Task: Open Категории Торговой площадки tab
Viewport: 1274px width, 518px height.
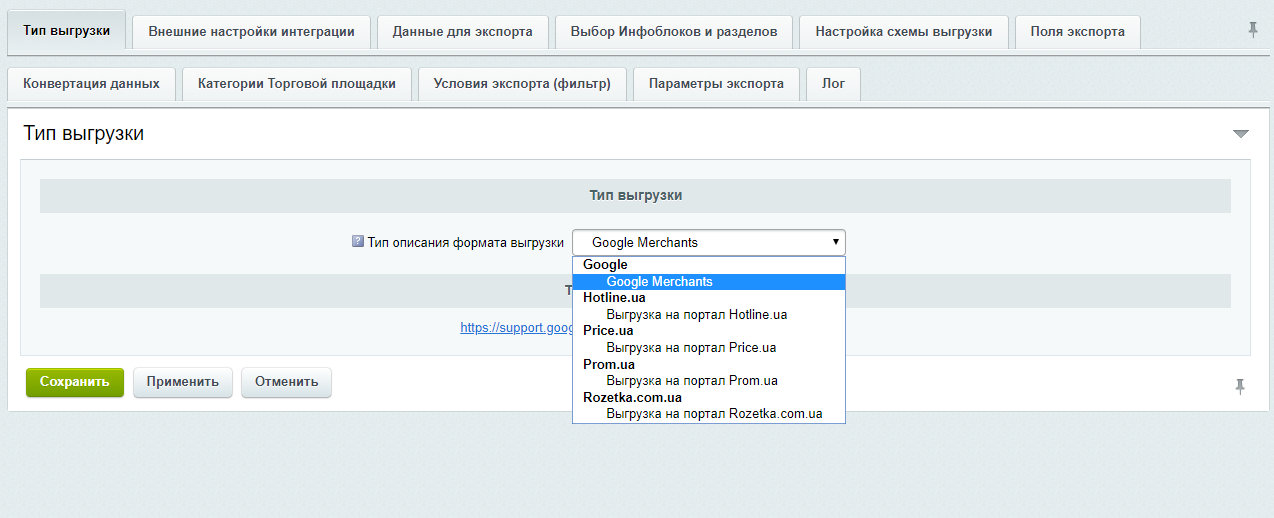Action: (x=296, y=83)
